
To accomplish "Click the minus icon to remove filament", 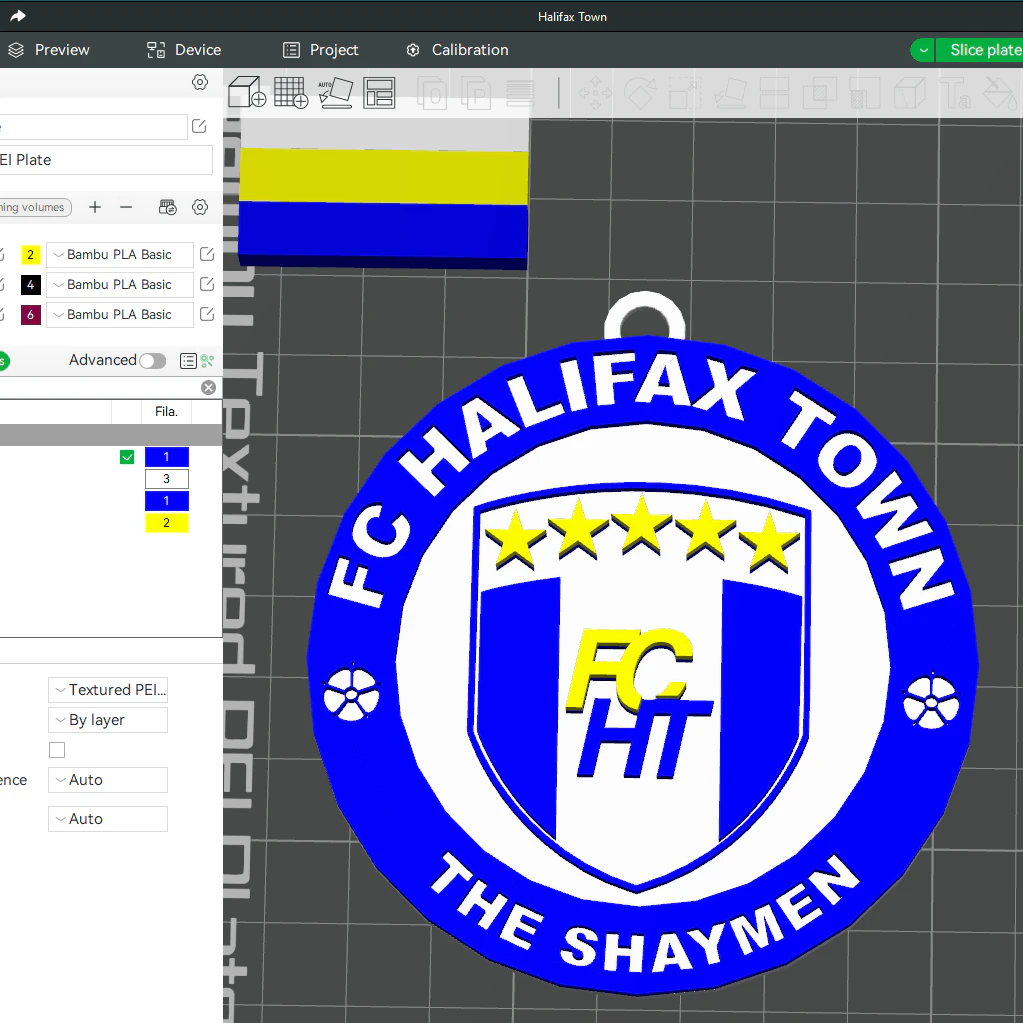I will coord(126,207).
